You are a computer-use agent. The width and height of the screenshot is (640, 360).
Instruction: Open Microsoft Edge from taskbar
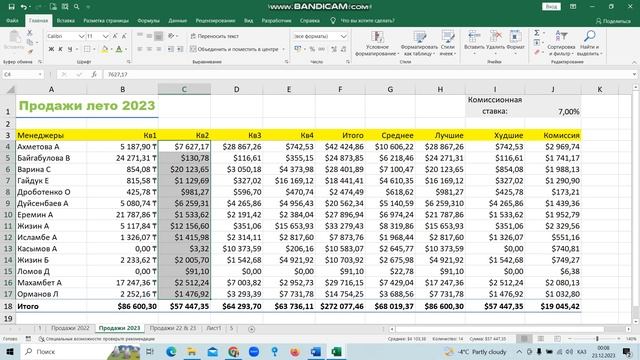(x=171, y=351)
